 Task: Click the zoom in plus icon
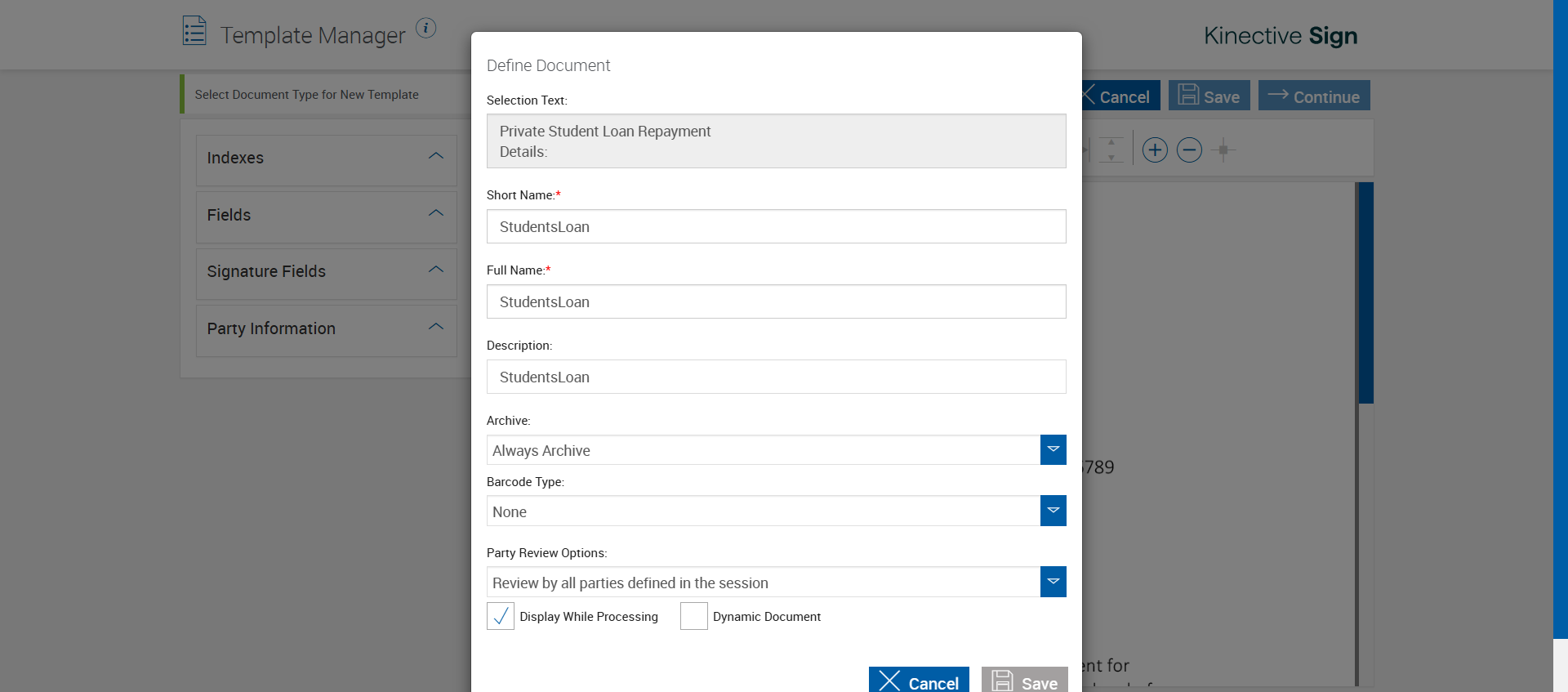pos(1155,150)
